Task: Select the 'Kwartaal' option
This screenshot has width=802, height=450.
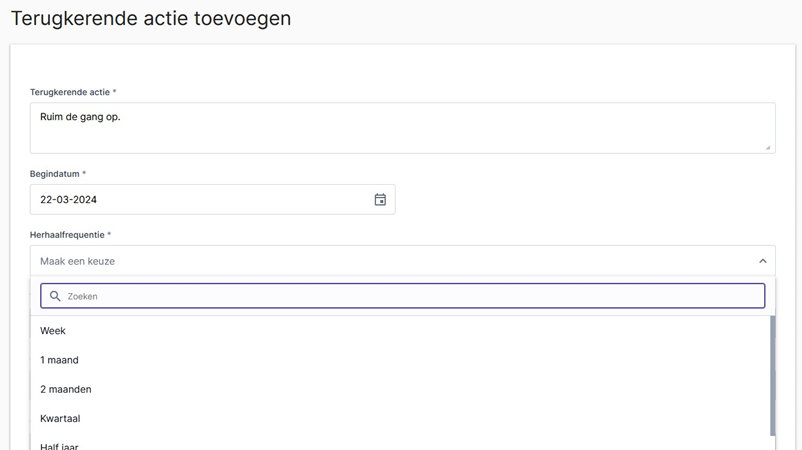Action: 60,418
